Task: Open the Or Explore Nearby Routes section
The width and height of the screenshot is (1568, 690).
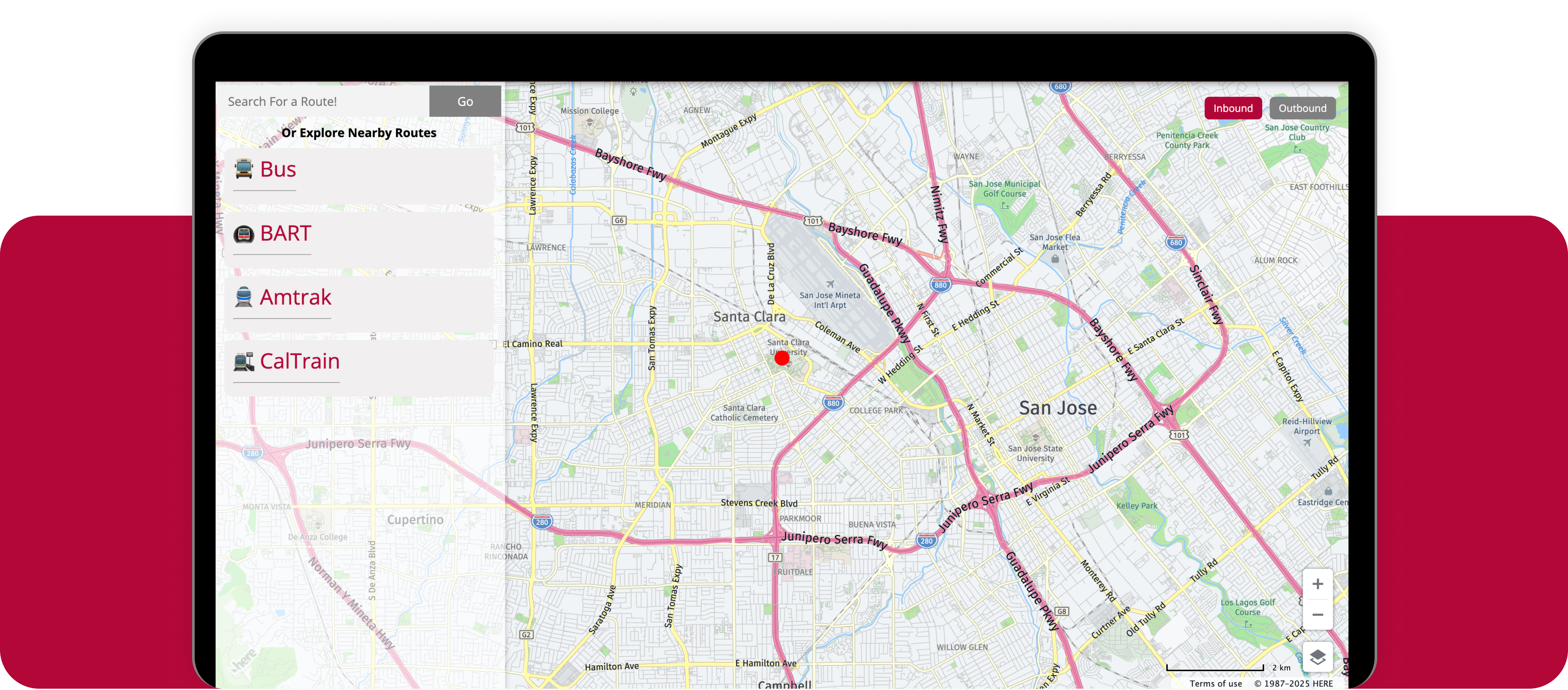Action: (358, 132)
